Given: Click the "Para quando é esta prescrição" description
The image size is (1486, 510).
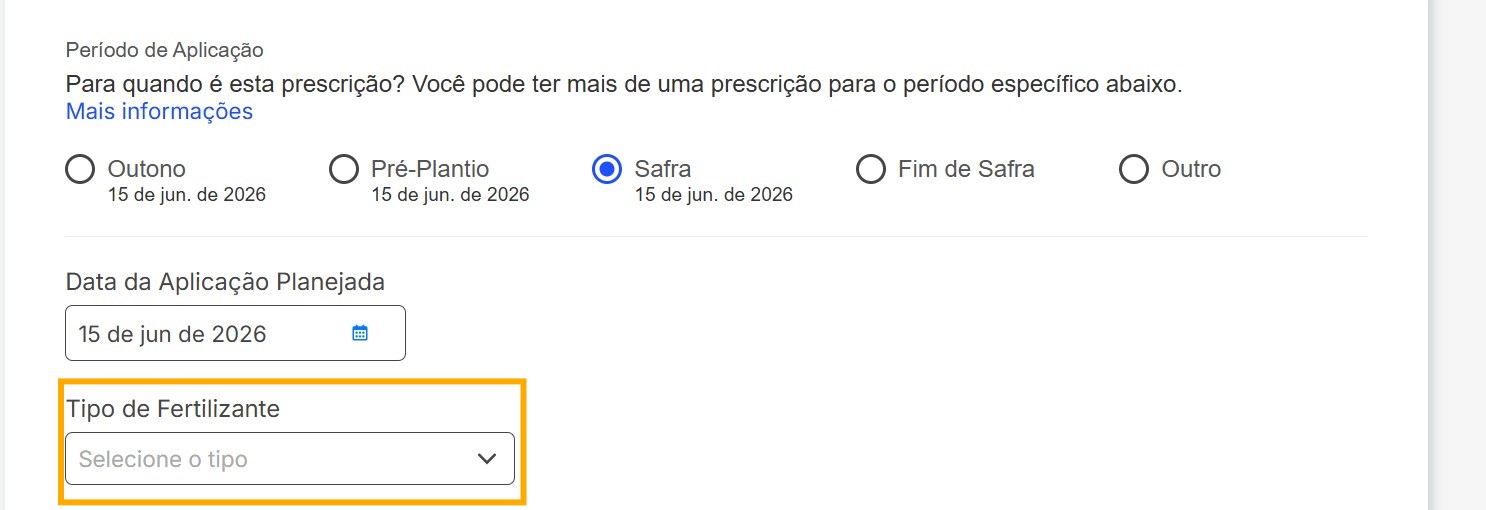Looking at the screenshot, I should 624,84.
